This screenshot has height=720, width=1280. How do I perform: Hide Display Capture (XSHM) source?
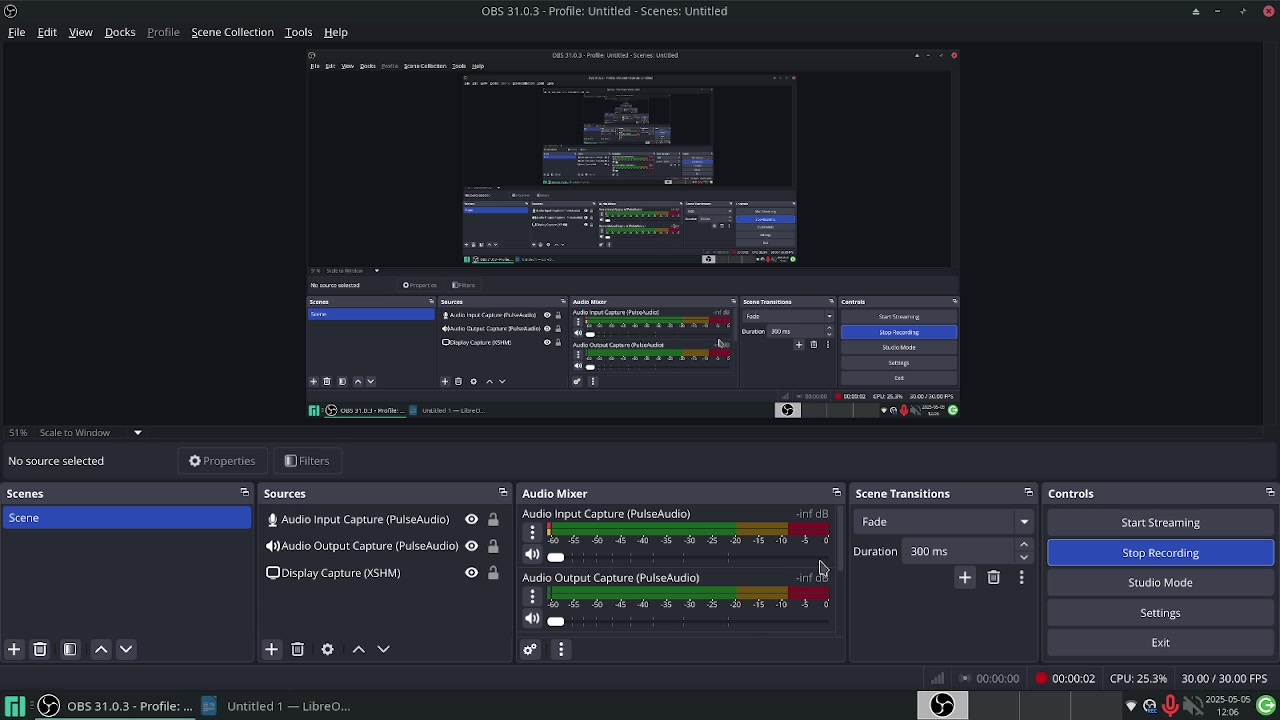(472, 573)
